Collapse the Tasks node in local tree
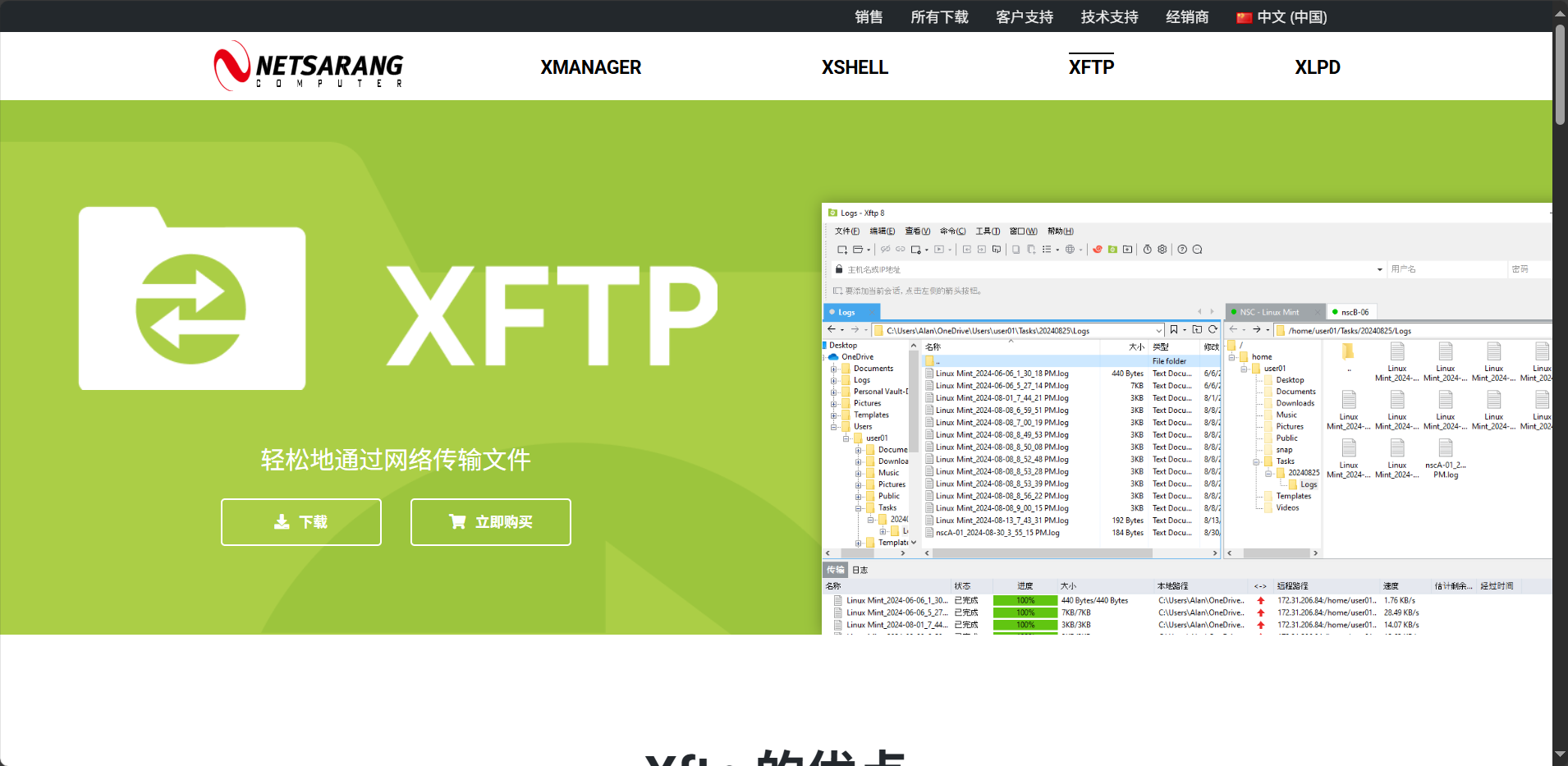Viewport: 1568px width, 766px height. click(859, 508)
